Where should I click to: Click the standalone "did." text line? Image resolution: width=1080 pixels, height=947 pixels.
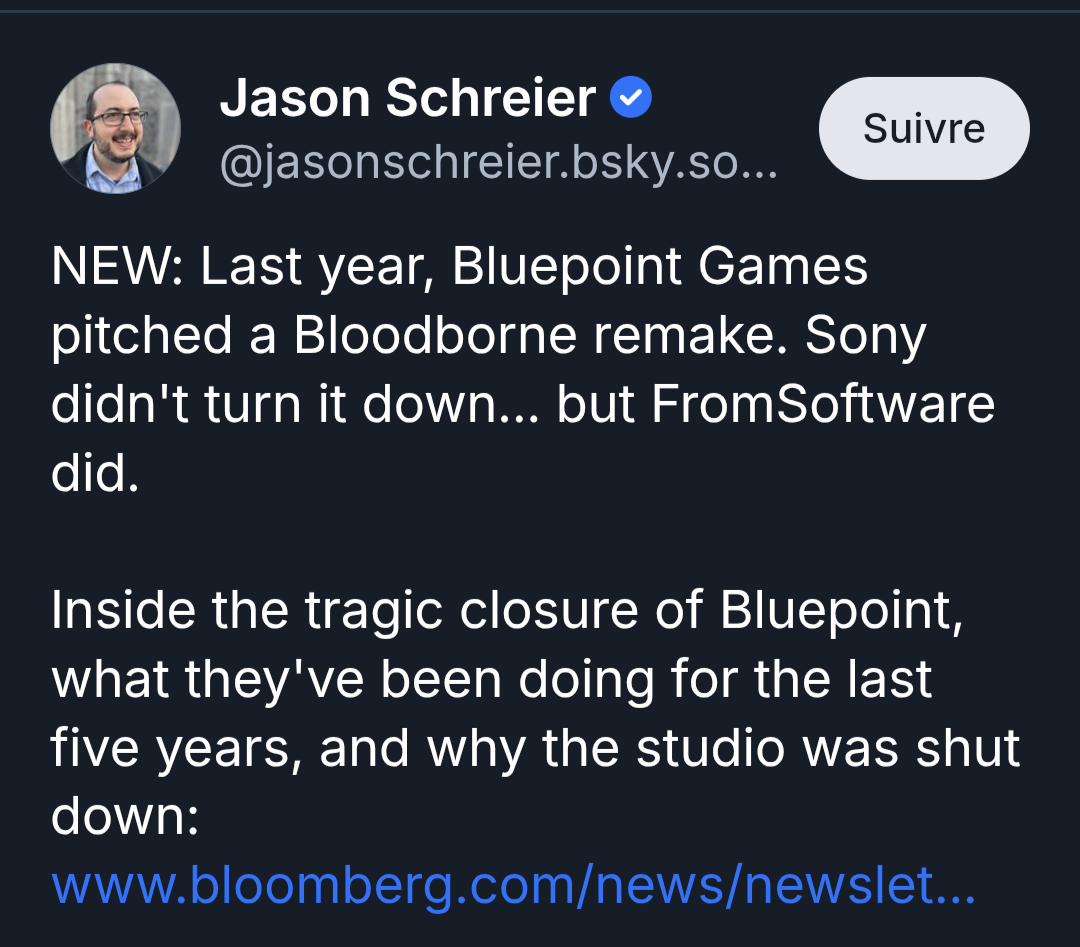[94, 474]
